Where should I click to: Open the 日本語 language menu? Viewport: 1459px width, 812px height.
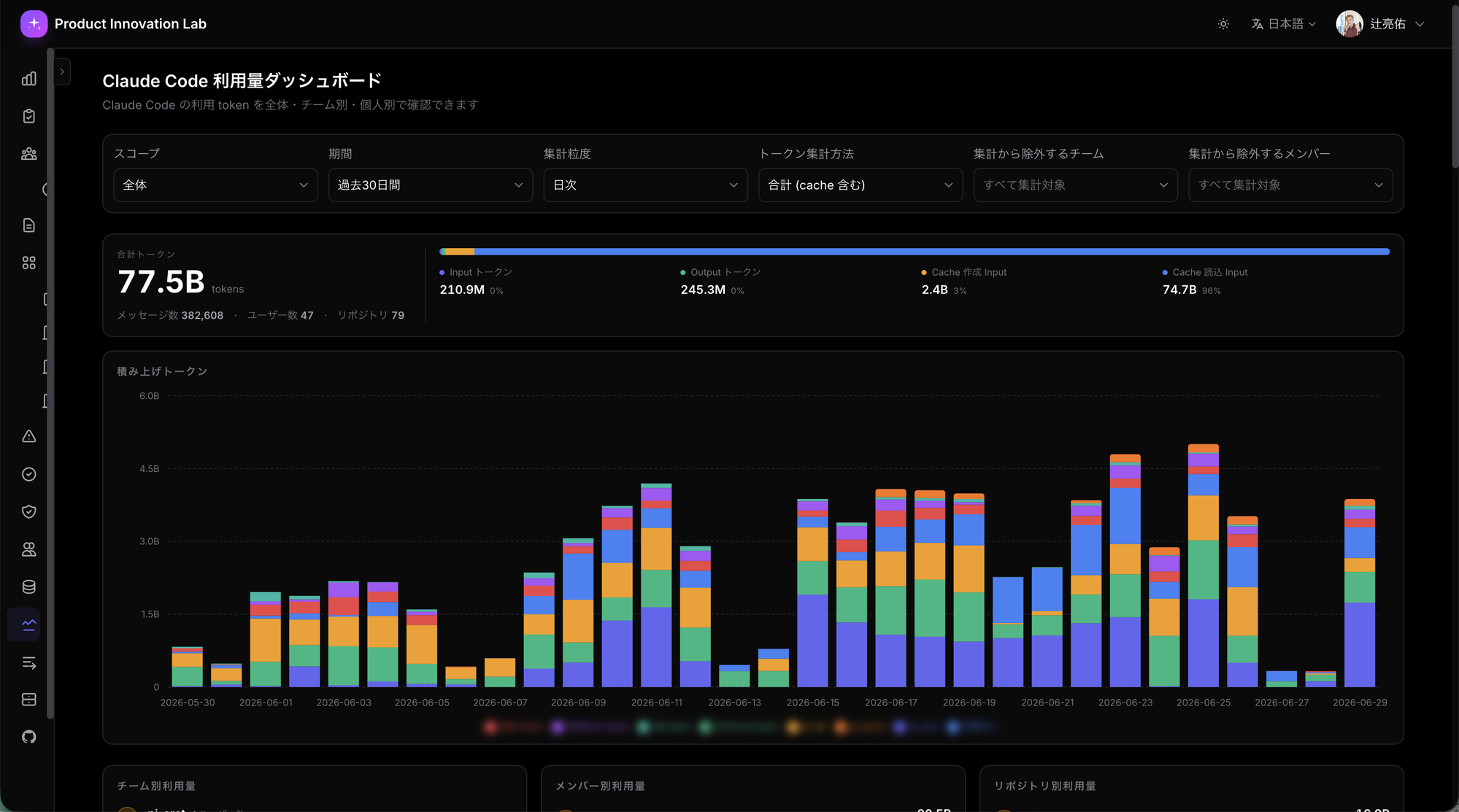(1284, 24)
